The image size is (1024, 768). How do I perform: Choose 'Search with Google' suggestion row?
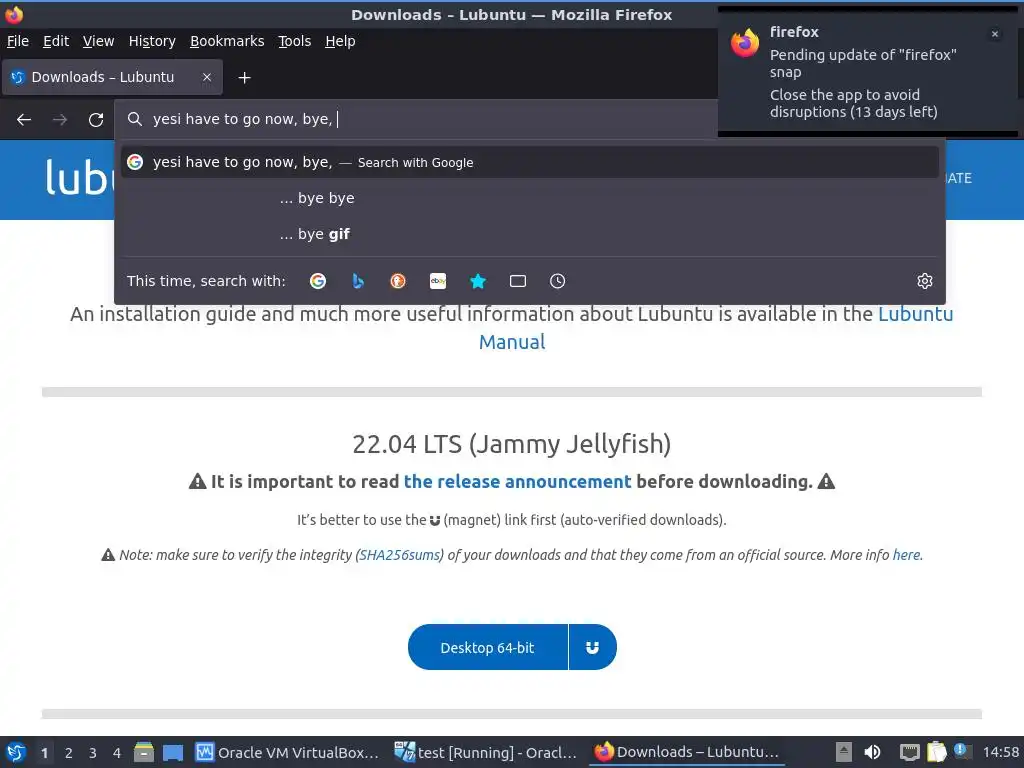point(530,162)
